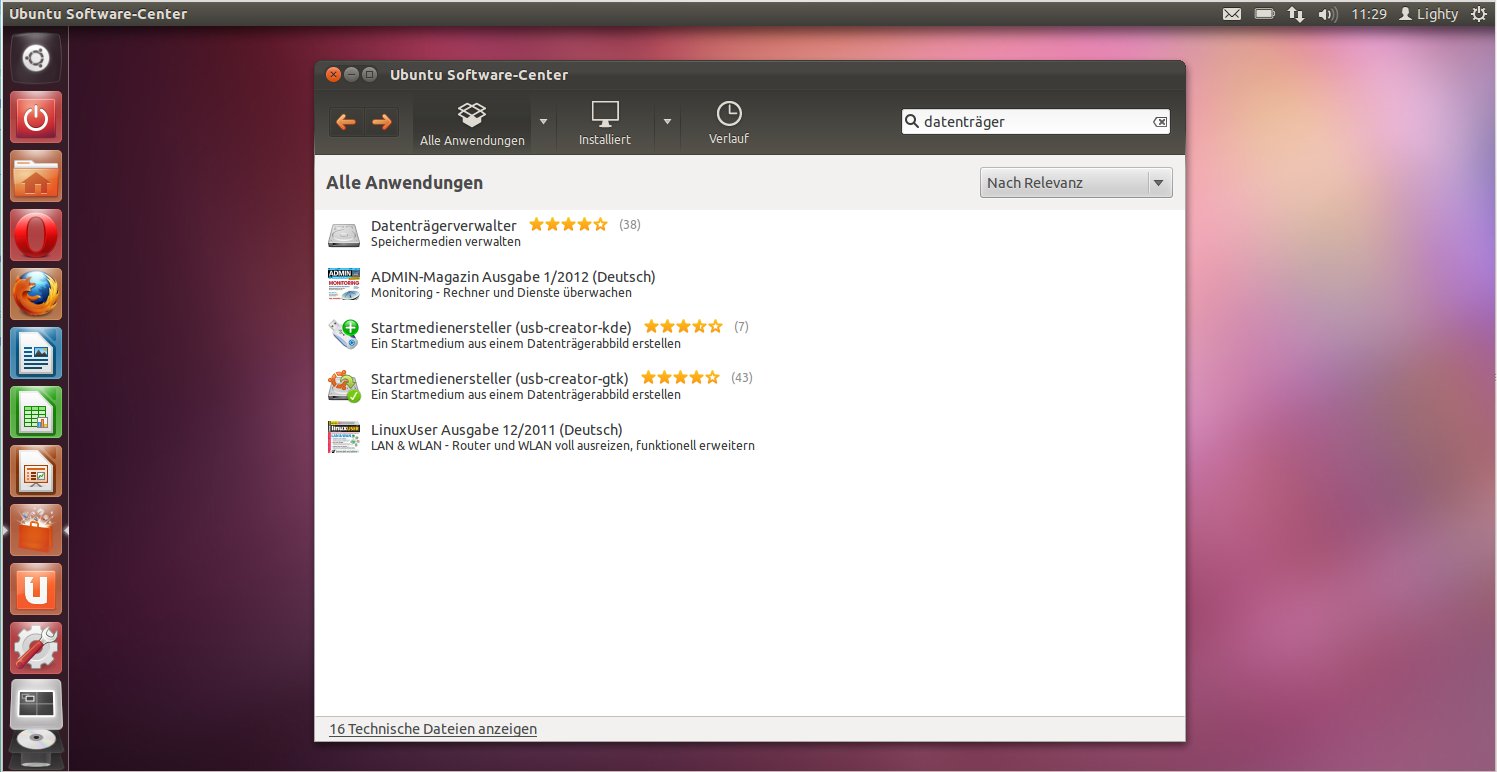Launch the Opera browser

(36, 235)
